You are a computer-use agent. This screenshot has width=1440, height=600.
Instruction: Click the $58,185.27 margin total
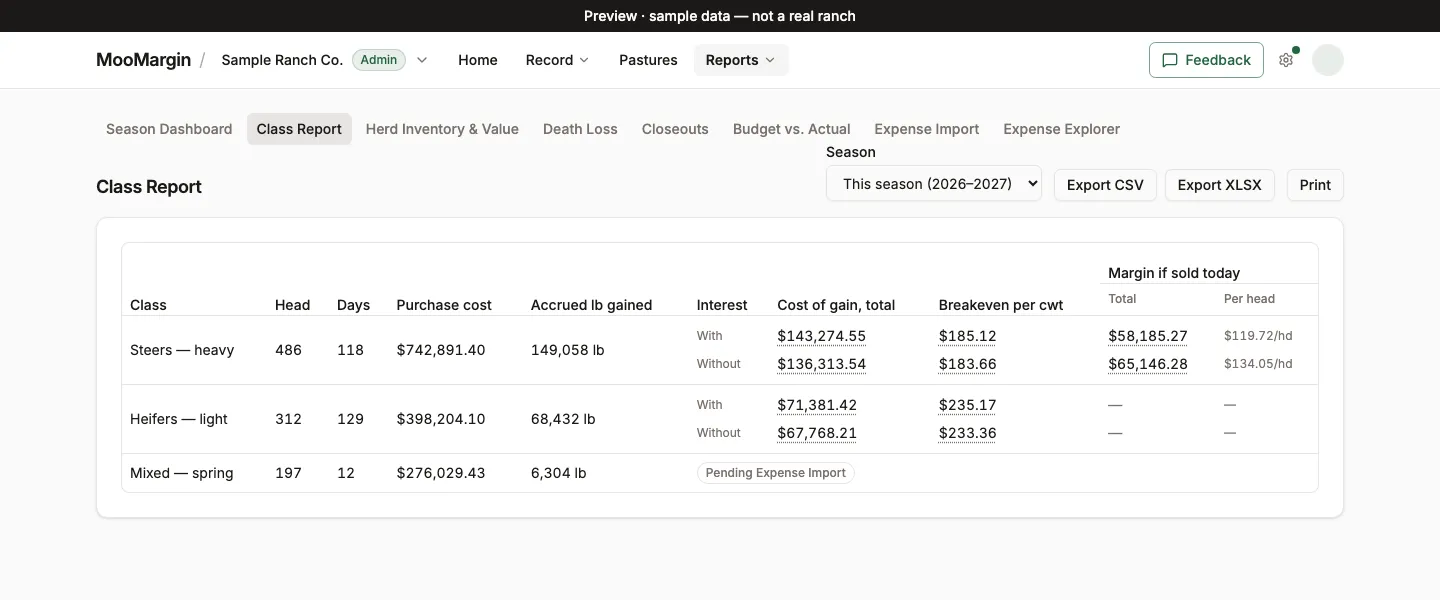click(x=1148, y=336)
